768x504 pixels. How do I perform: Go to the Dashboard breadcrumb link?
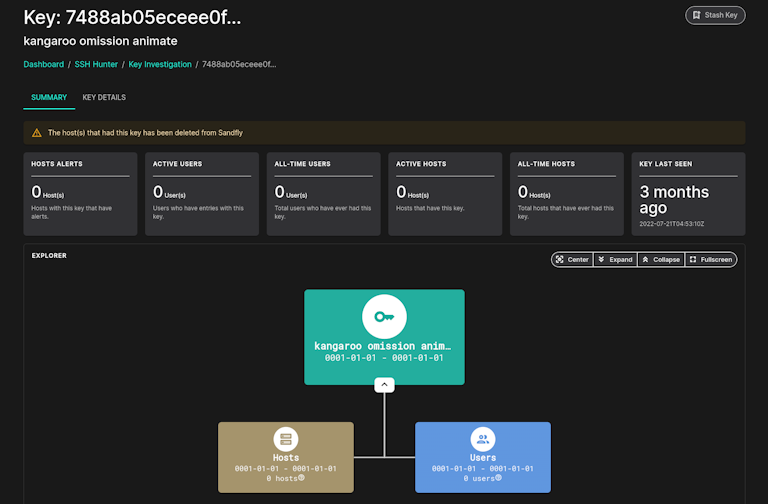(44, 64)
